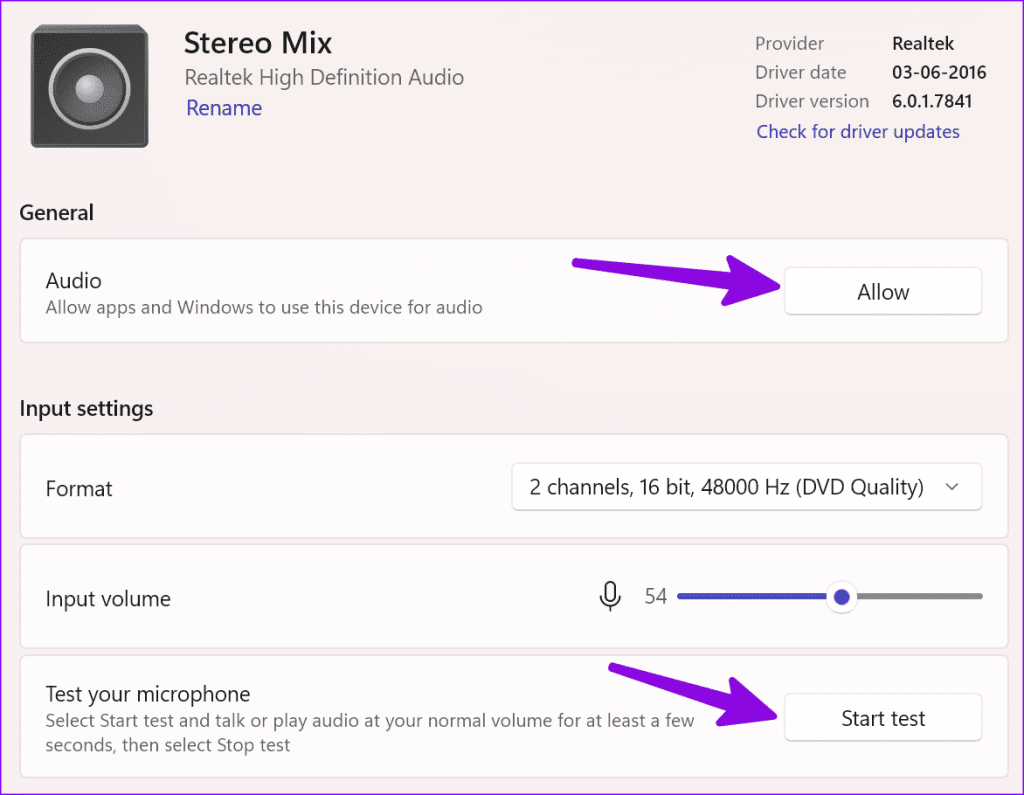Click the driver version number 6.0.1.7841
This screenshot has width=1024, height=795.
point(932,101)
